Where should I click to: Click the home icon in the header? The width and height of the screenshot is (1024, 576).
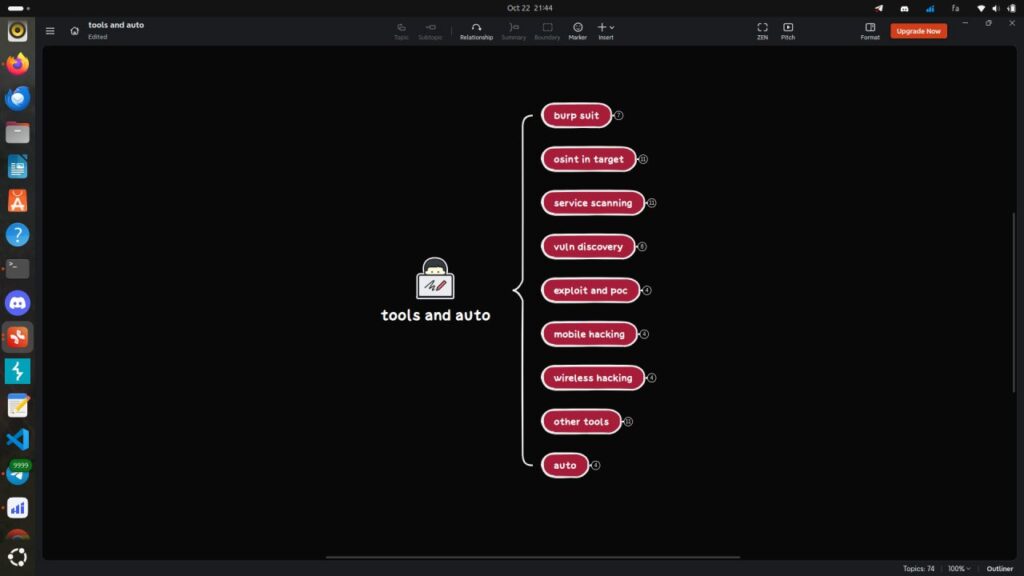coord(75,31)
